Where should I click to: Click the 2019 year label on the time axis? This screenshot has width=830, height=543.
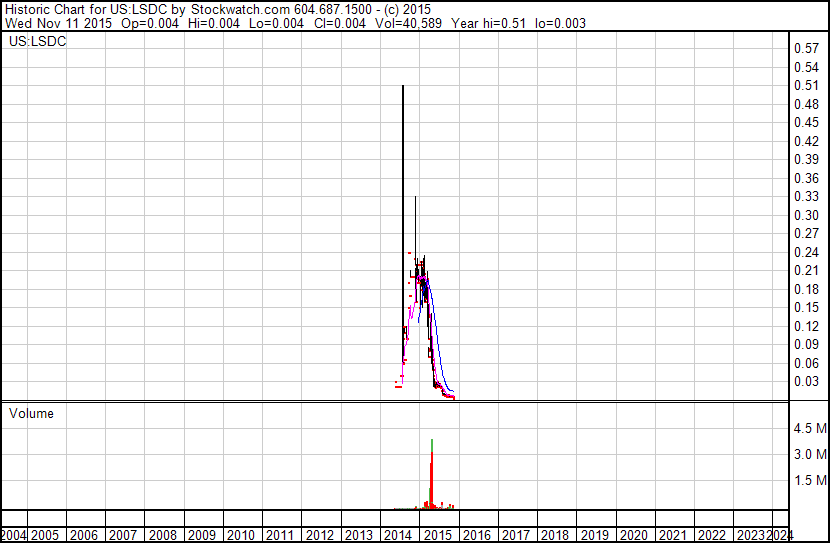pyautogui.click(x=594, y=535)
